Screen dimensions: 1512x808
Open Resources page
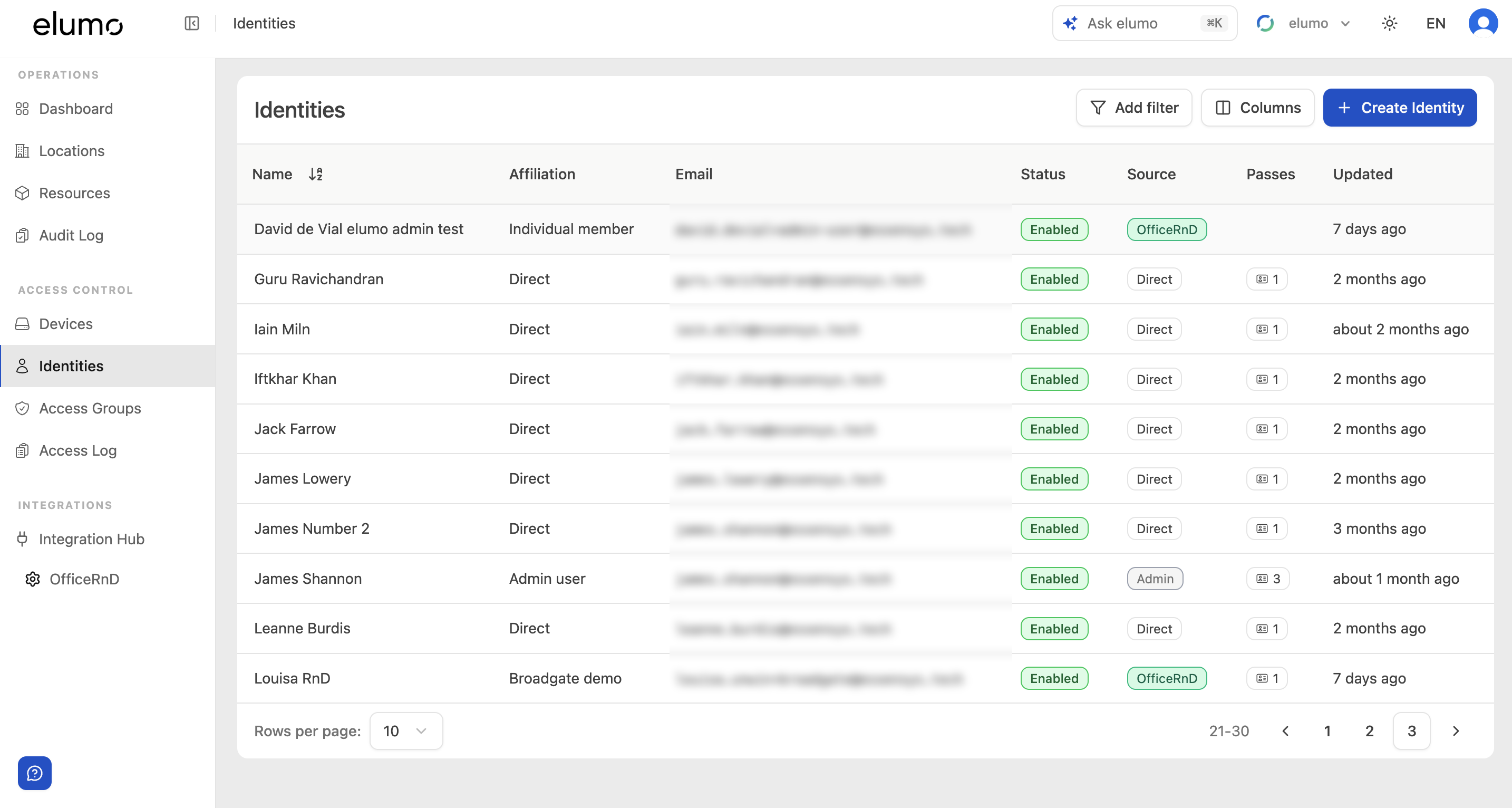(x=108, y=193)
